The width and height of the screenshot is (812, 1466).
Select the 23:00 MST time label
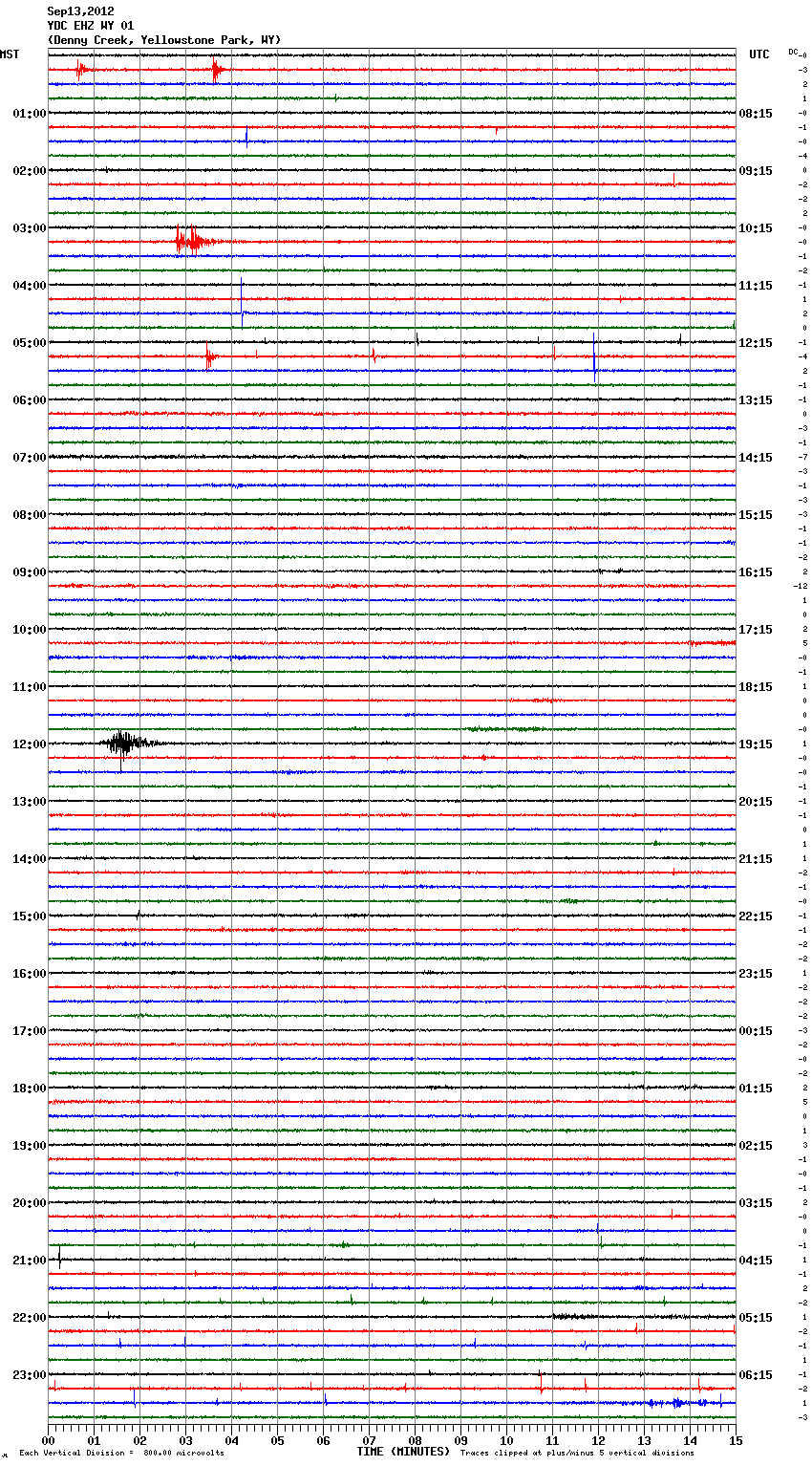tap(30, 1375)
